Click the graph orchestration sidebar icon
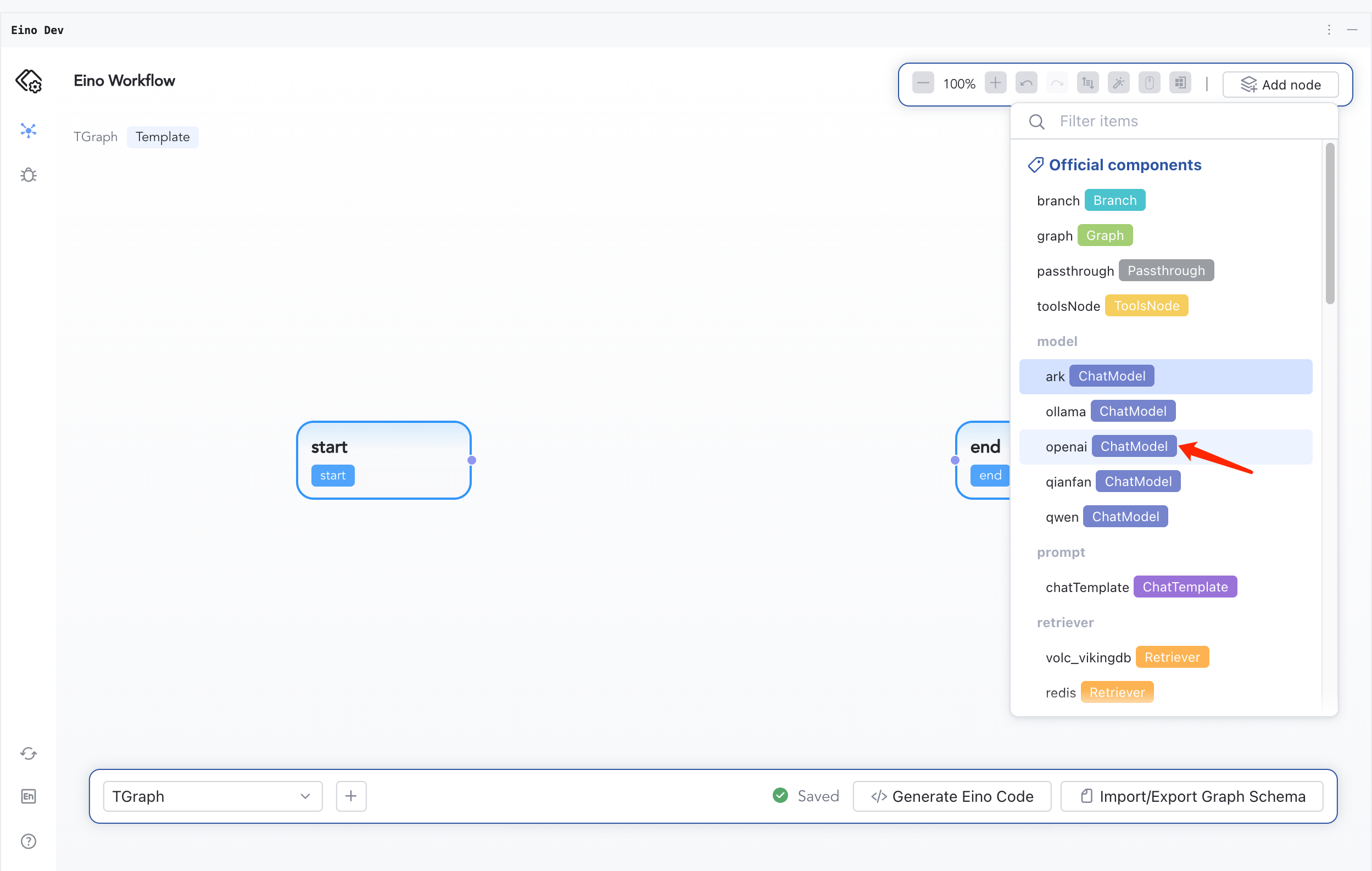 tap(29, 131)
